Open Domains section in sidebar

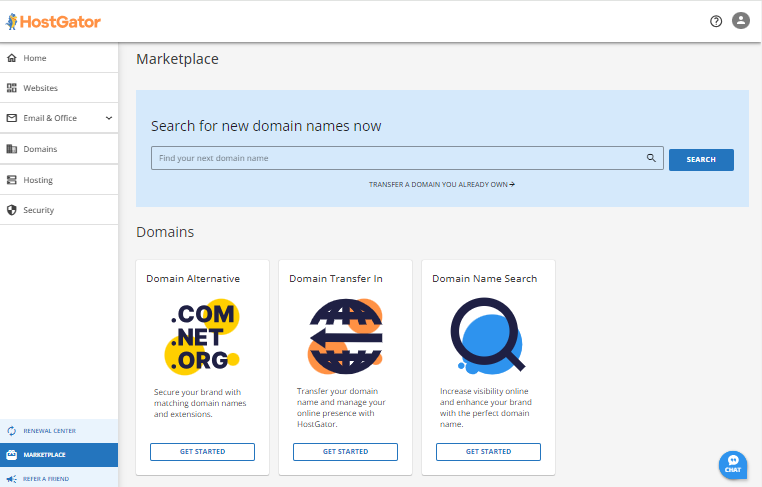[59, 149]
